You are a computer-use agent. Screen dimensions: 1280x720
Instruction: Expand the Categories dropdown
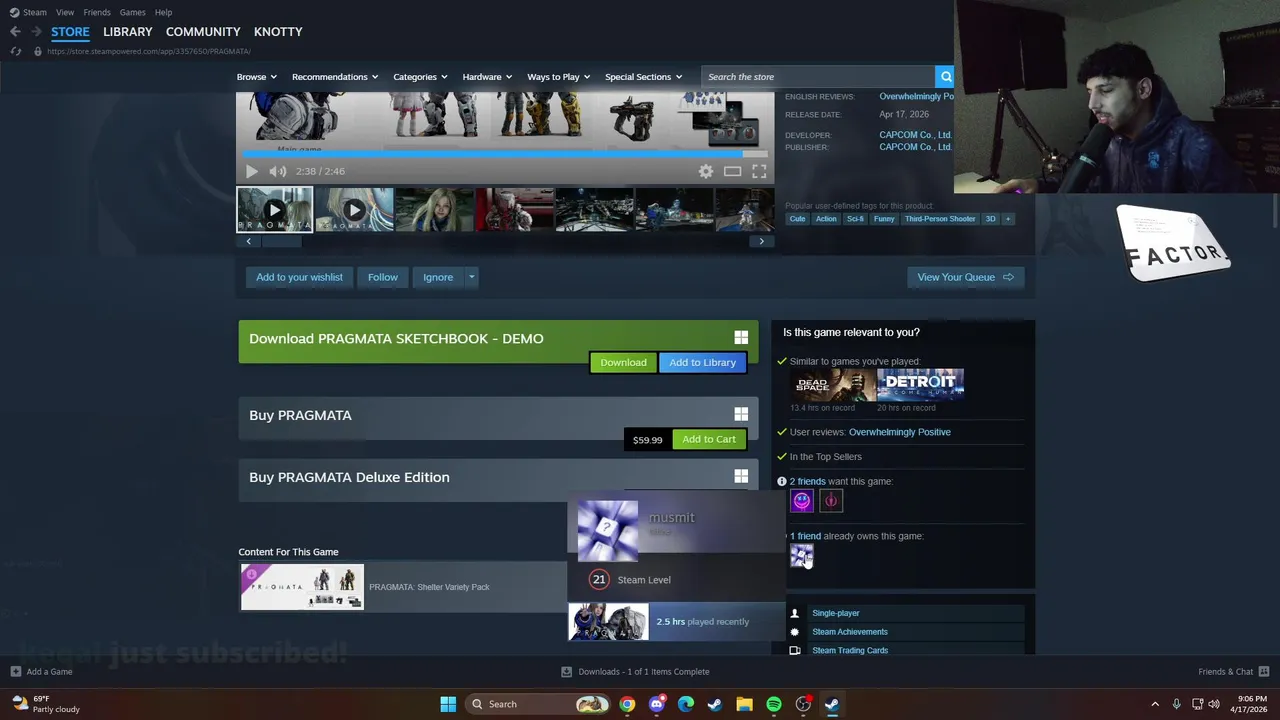[x=419, y=77]
